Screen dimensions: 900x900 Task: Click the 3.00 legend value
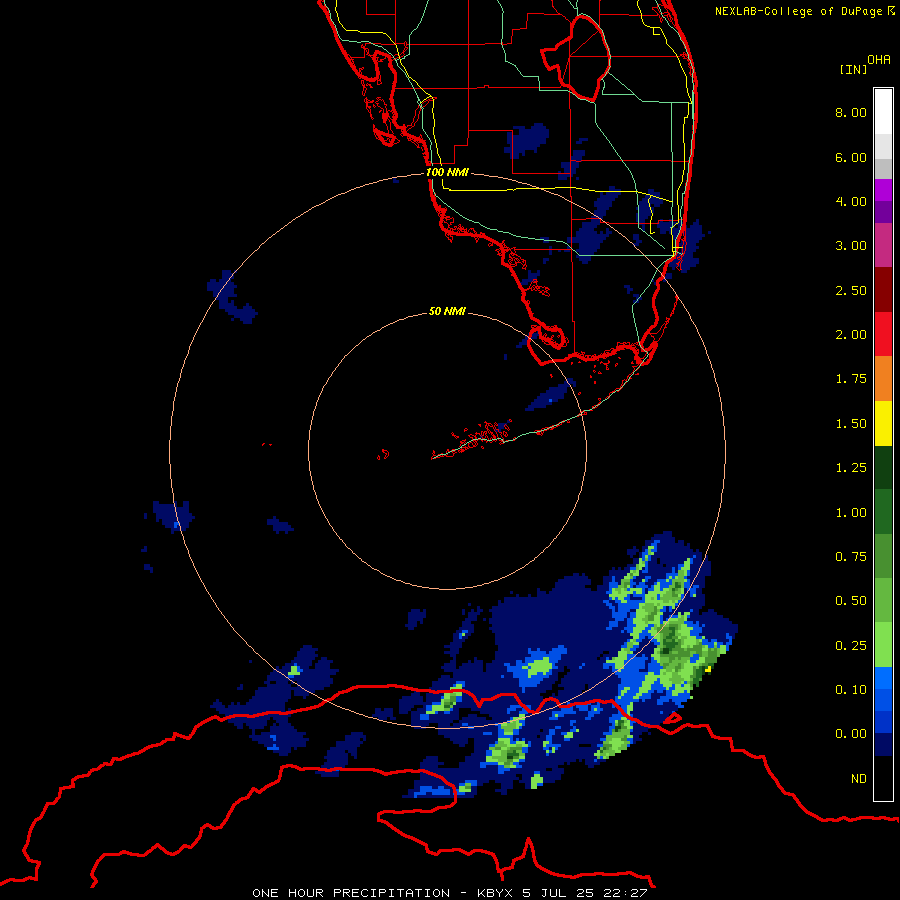point(851,246)
